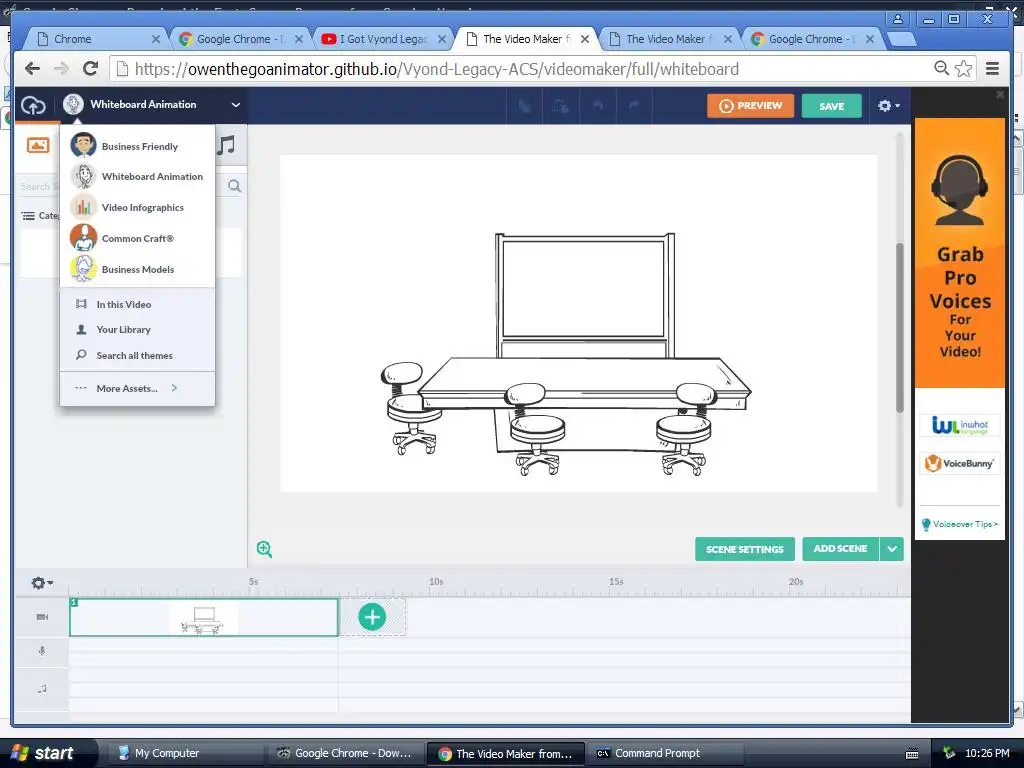1024x768 pixels.
Task: Click the Paste icon in toolbar
Action: tap(560, 106)
